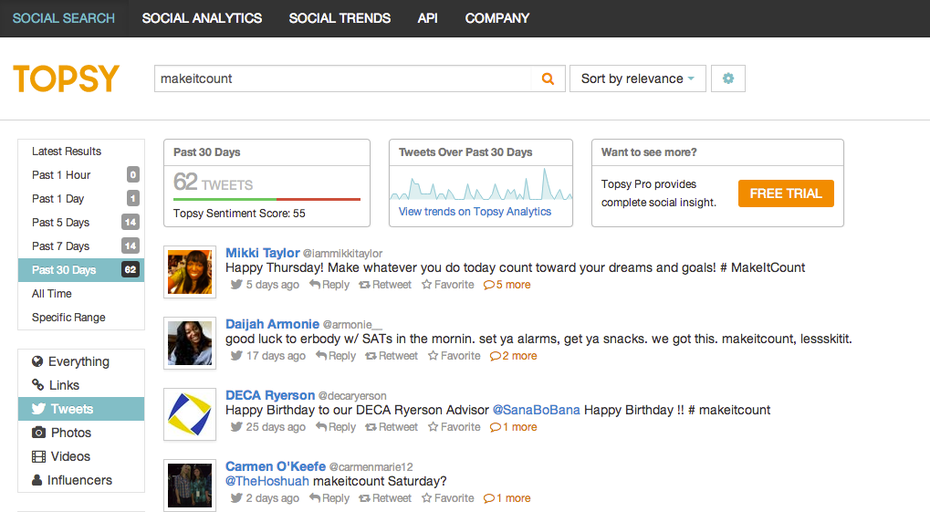This screenshot has width=930, height=512.
Task: Show 2 more on Daijah Armonie's tweet
Action: [514, 356]
